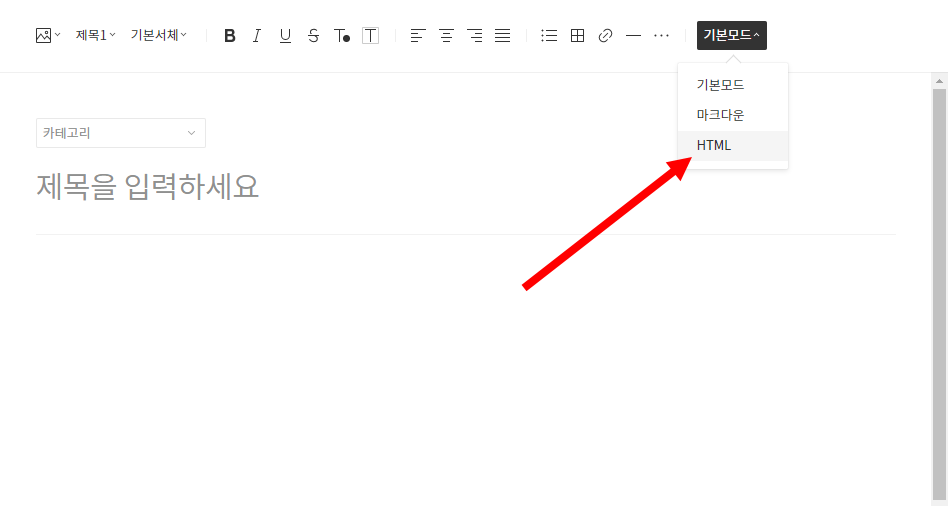The height and width of the screenshot is (506, 948).
Task: Open the image insert menu
Action: click(48, 36)
